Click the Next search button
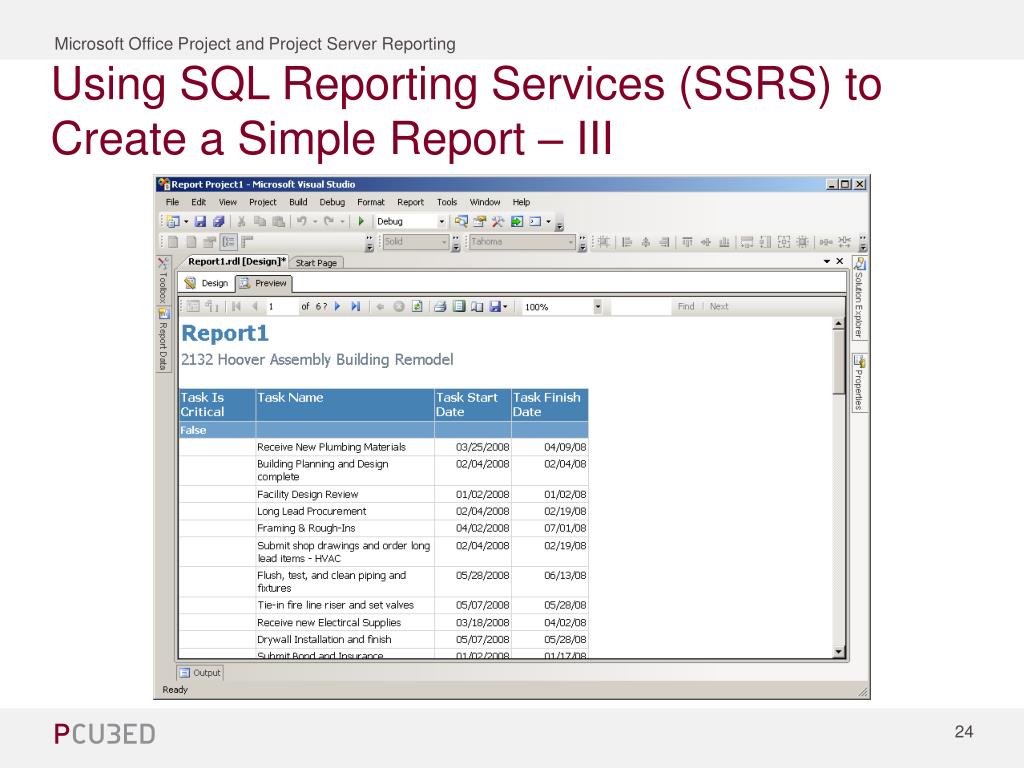The image size is (1024, 768). coord(718,306)
